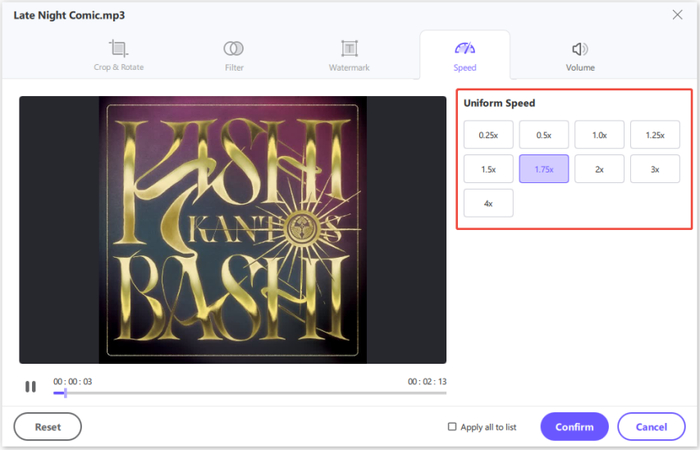700x450 pixels.
Task: Switch to the Filter tab label
Action: coord(234,68)
